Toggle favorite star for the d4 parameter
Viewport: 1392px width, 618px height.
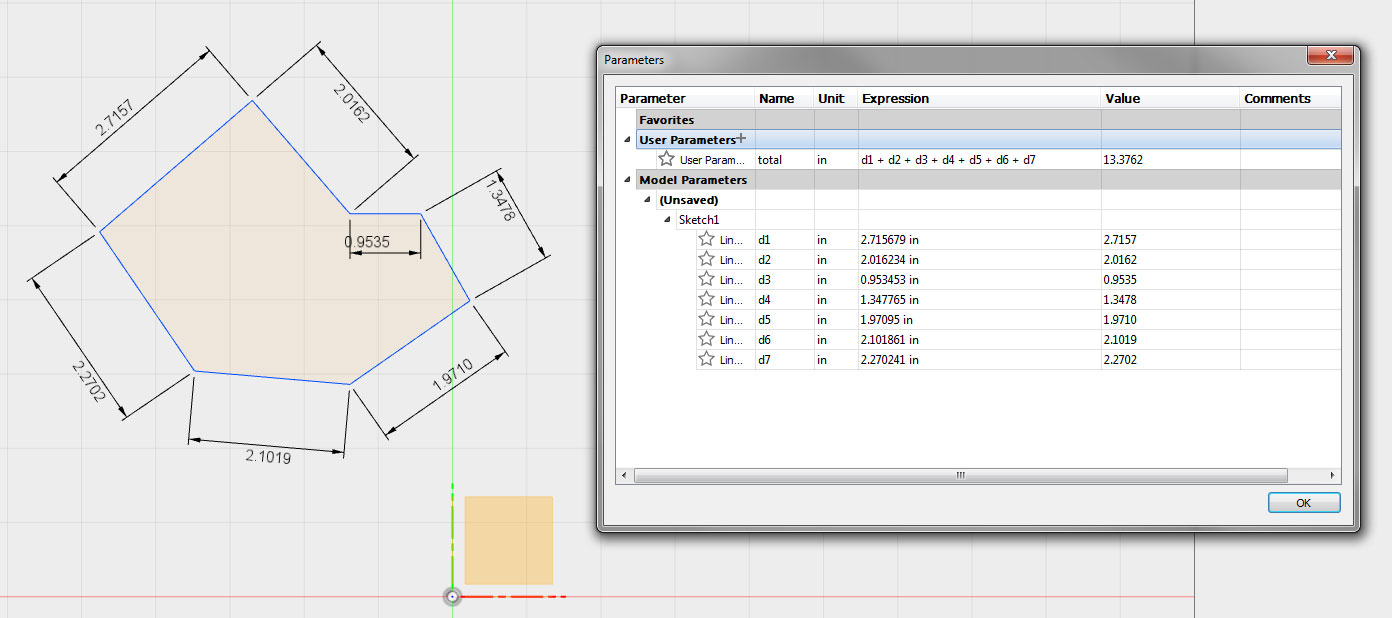(x=706, y=299)
